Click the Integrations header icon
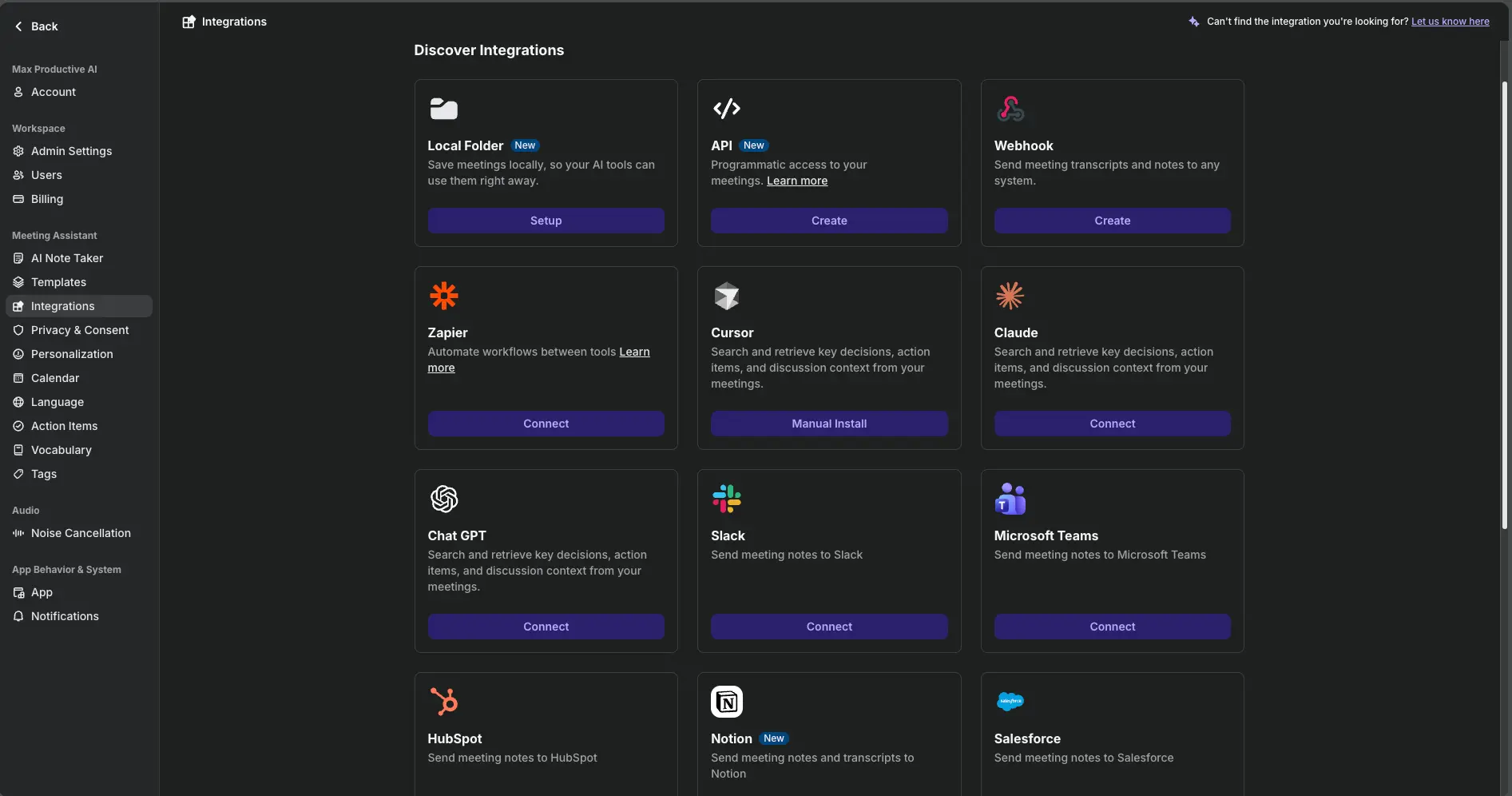1512x796 pixels. pyautogui.click(x=189, y=22)
